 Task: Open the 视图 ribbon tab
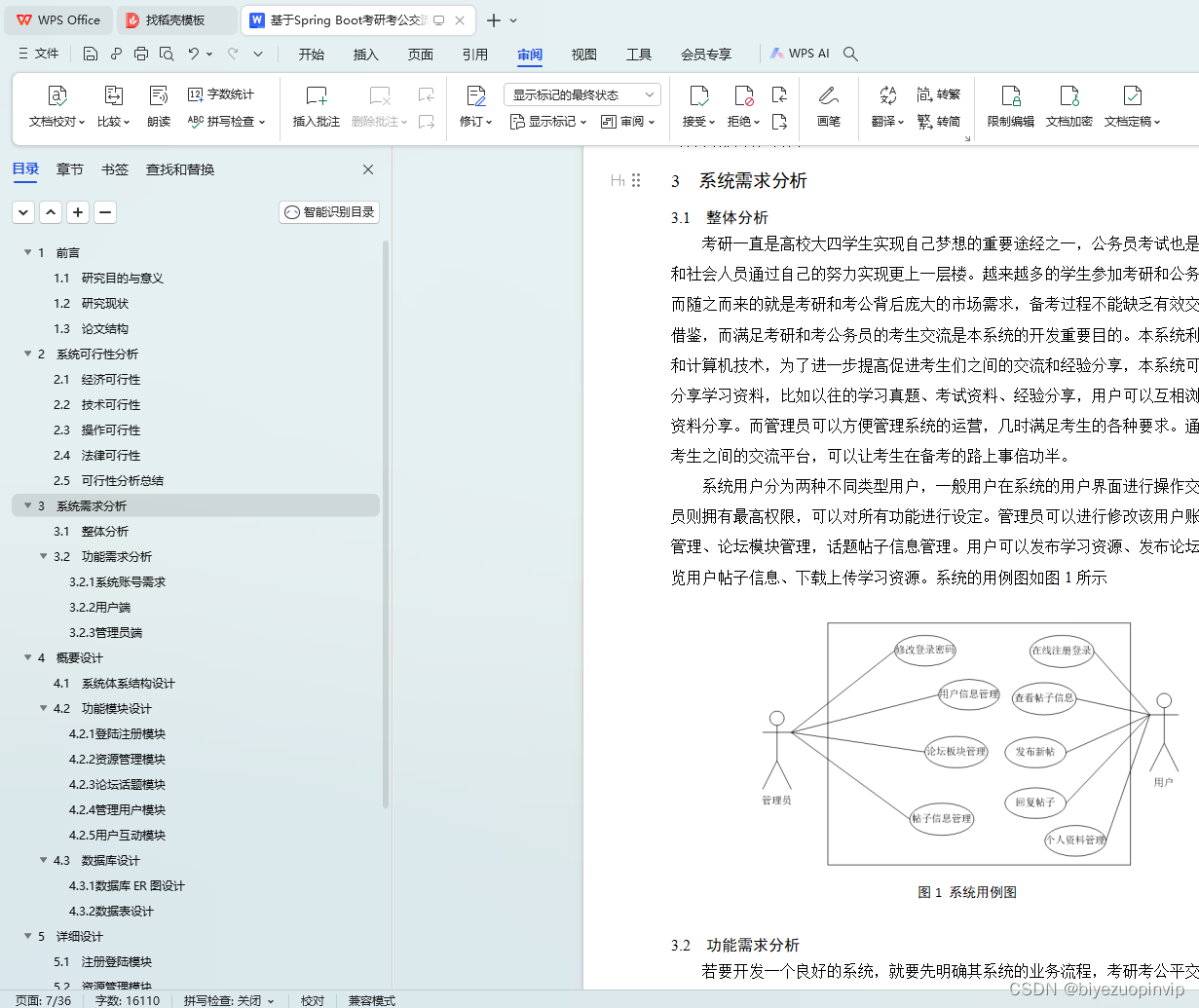click(x=584, y=55)
